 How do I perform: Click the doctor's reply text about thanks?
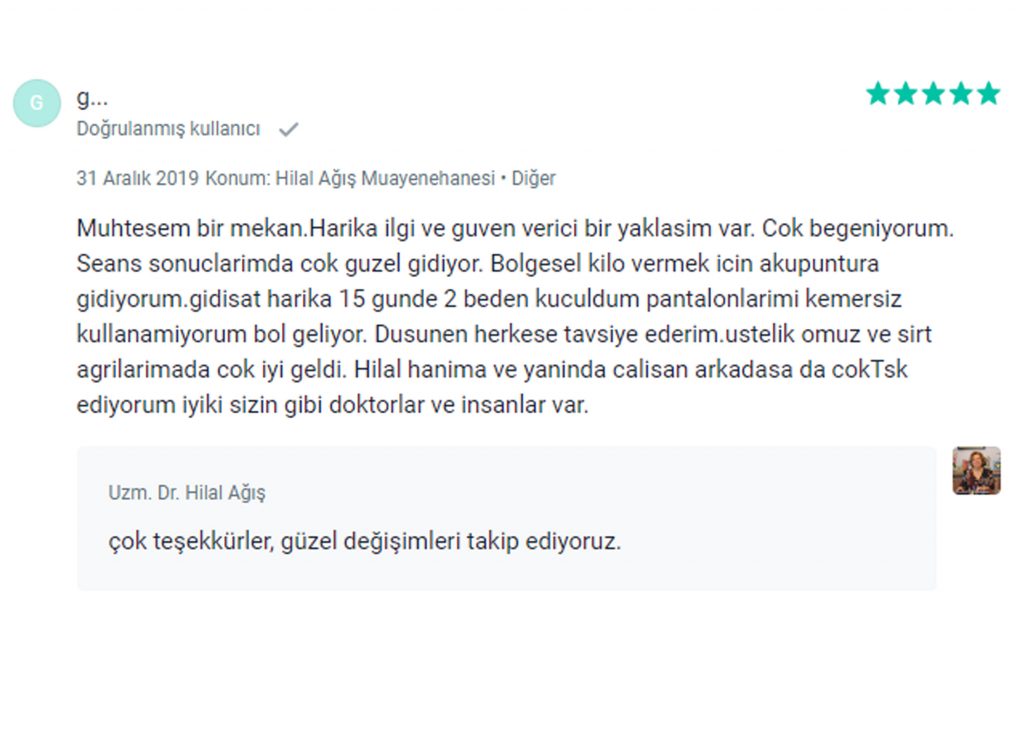point(364,541)
